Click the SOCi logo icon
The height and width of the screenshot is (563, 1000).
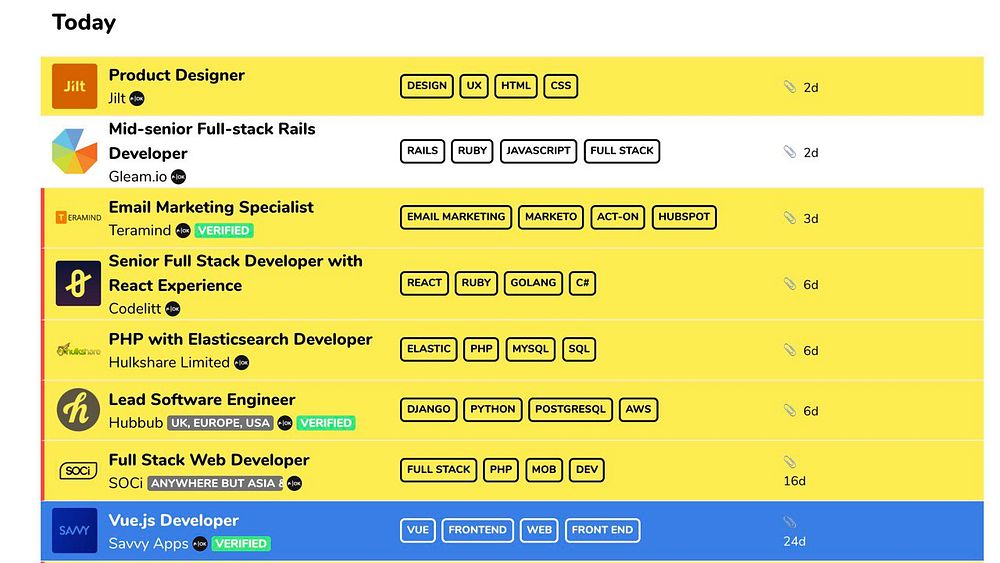tap(77, 470)
